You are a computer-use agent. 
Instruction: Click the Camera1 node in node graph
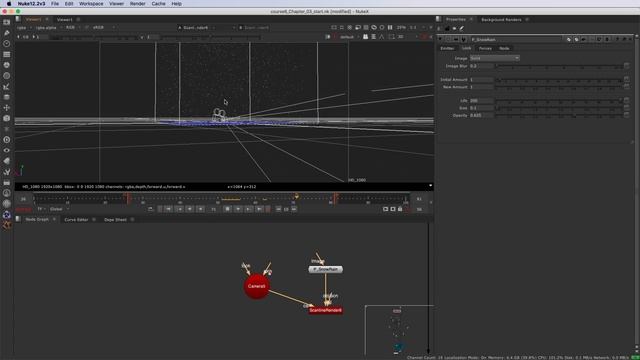coord(256,286)
